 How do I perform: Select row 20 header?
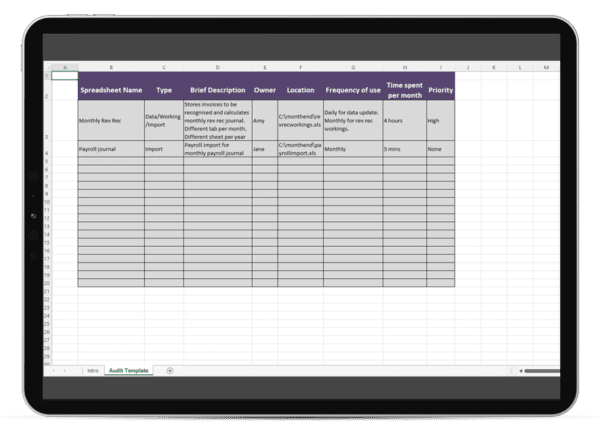(47, 283)
